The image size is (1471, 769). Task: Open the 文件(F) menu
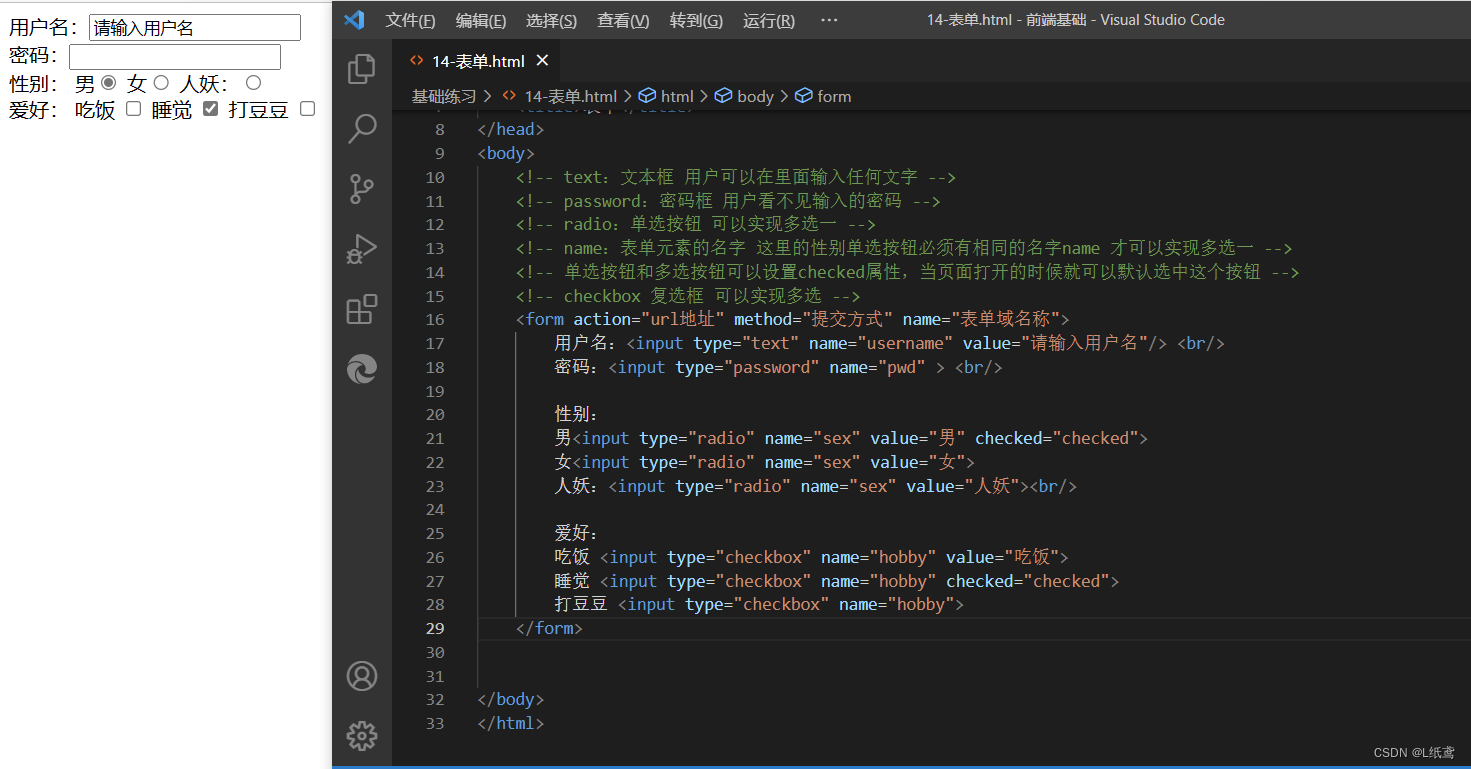coord(411,20)
